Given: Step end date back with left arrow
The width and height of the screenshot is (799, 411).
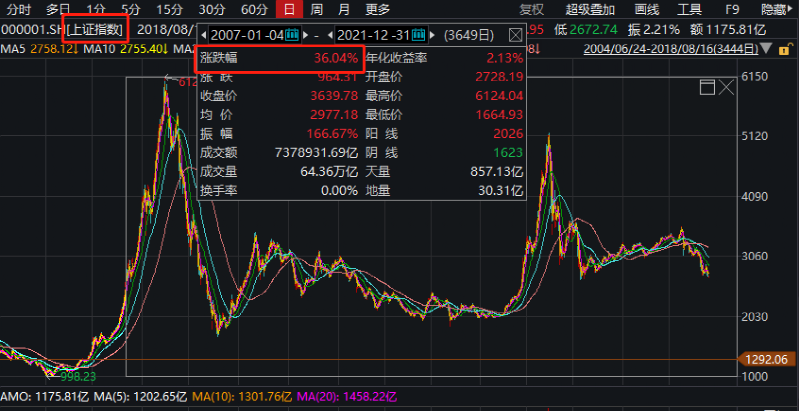Looking at the screenshot, I should pos(329,35).
